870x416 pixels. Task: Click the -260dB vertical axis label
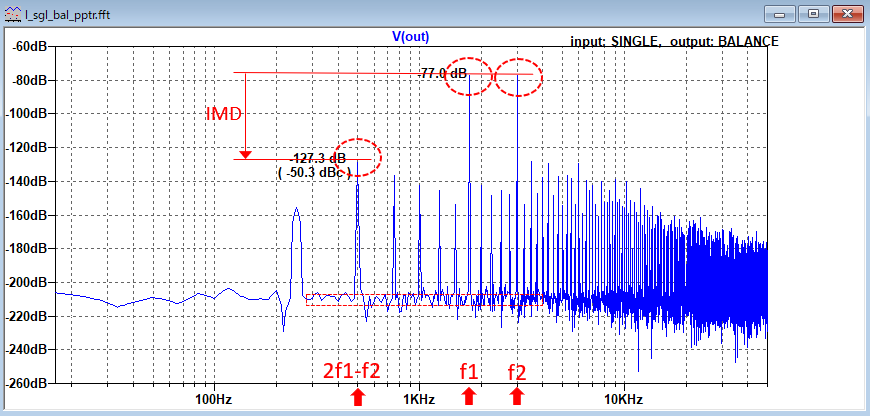pyautogui.click(x=26, y=384)
